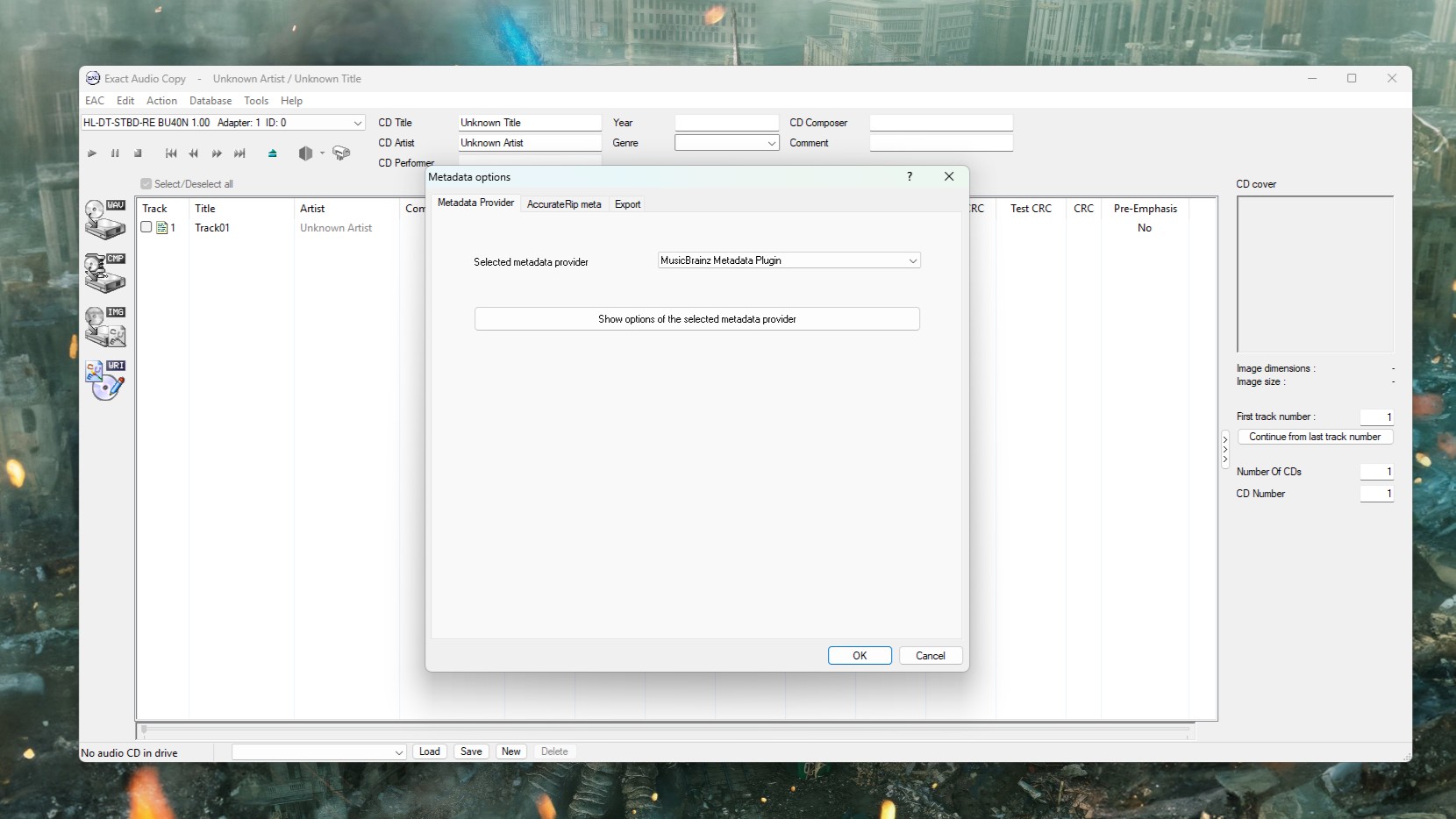The height and width of the screenshot is (819, 1456).
Task: Click the Stop playback icon
Action: [x=138, y=153]
